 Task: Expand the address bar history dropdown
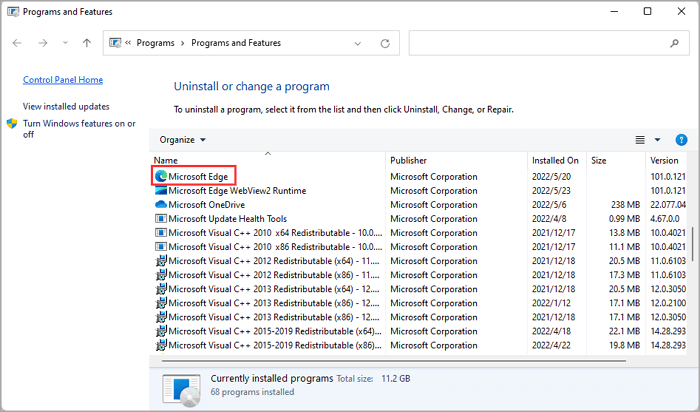(x=358, y=43)
